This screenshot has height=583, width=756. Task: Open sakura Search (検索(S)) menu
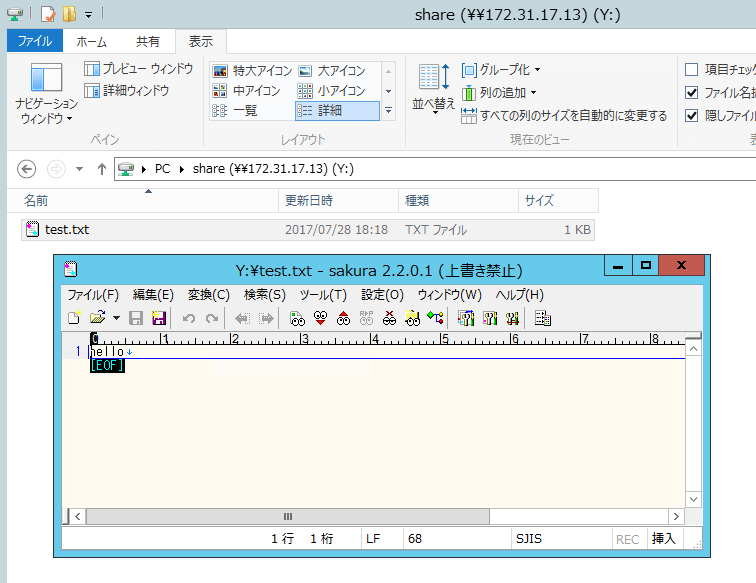(265, 295)
